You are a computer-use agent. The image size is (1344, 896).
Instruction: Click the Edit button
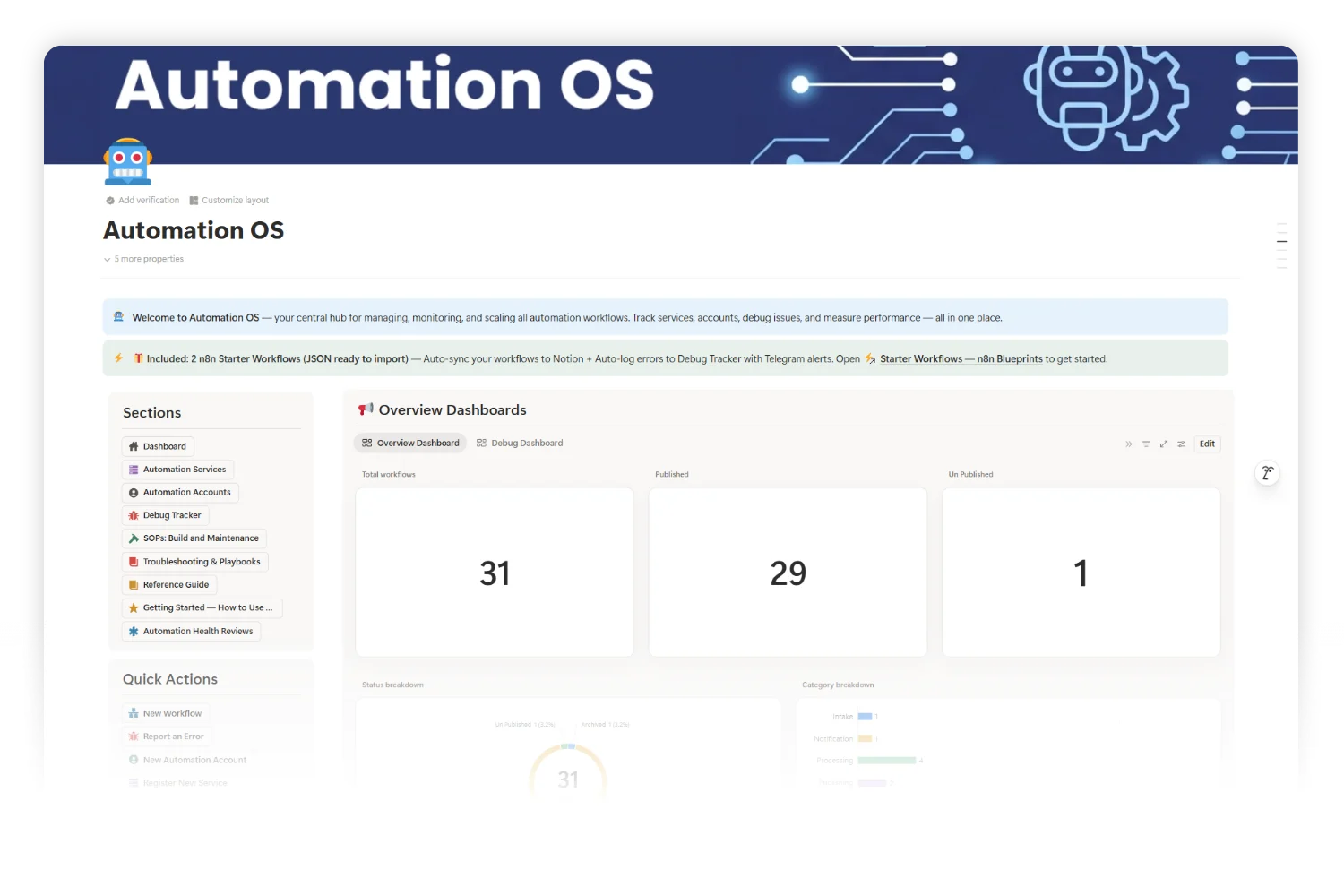click(x=1207, y=444)
